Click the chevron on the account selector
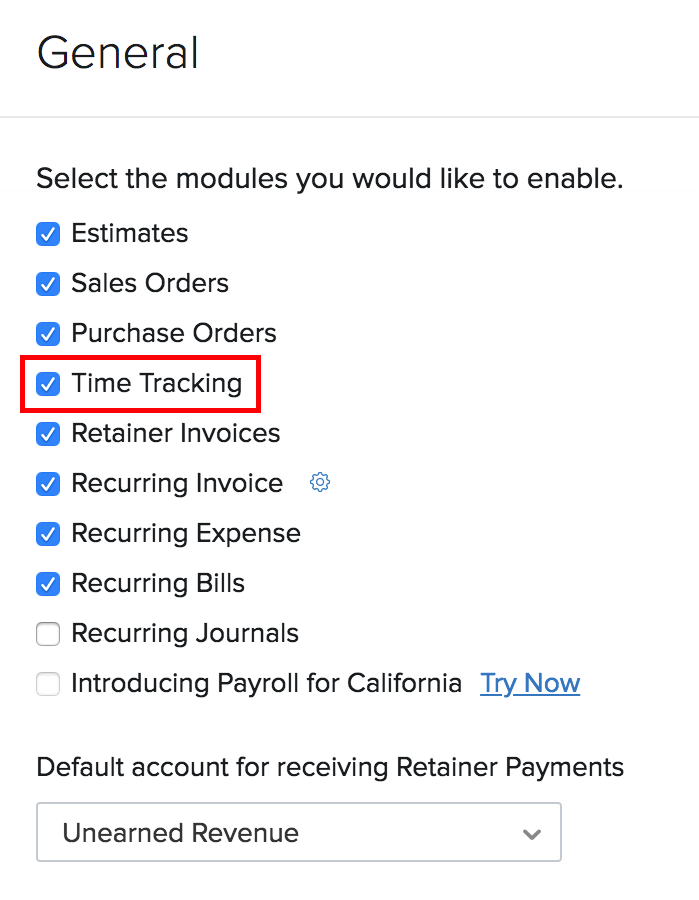 pyautogui.click(x=532, y=832)
